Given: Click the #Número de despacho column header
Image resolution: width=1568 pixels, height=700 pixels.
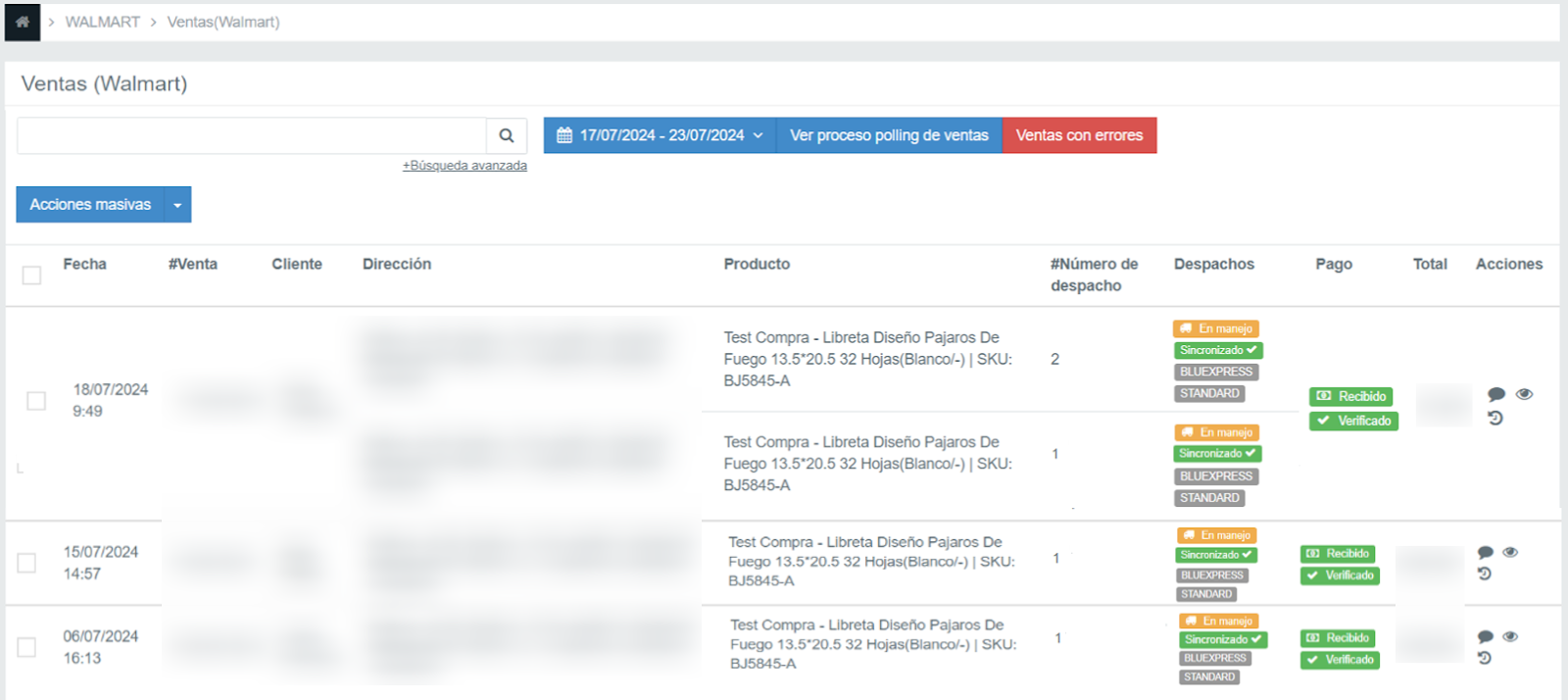Looking at the screenshot, I should [x=1095, y=275].
